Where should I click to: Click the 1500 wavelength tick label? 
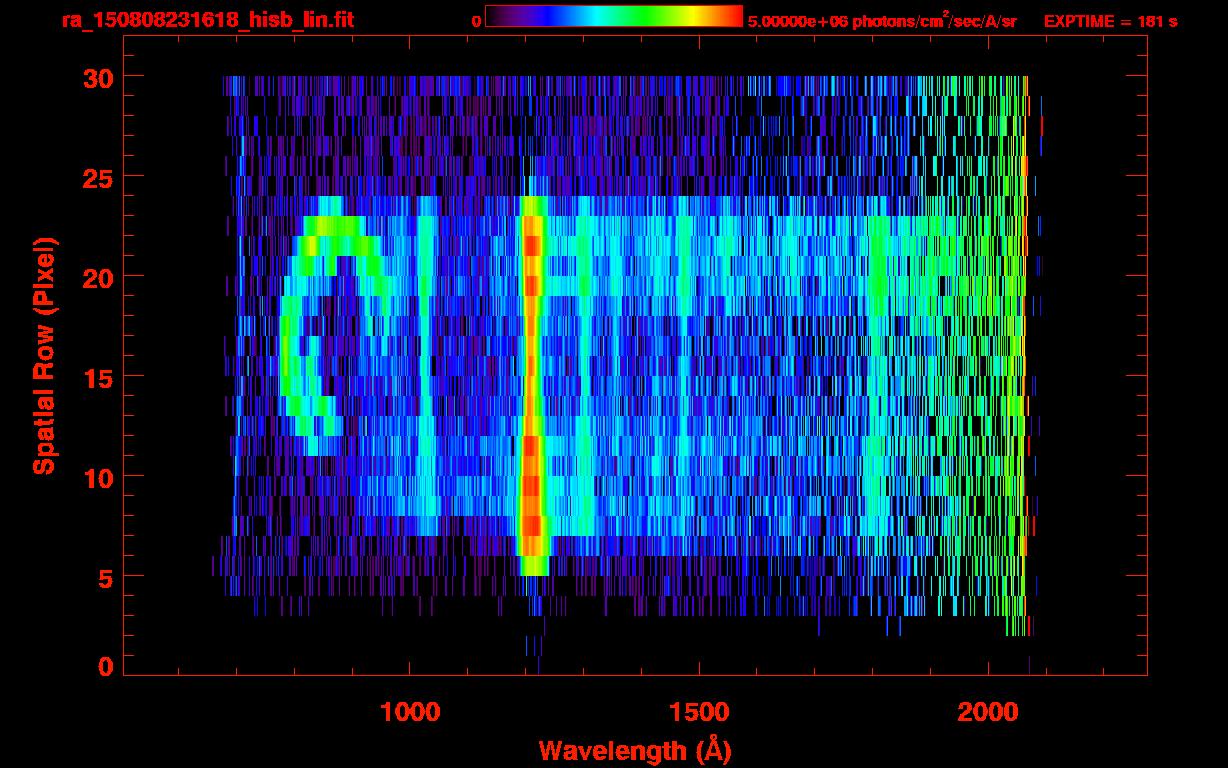(x=699, y=712)
